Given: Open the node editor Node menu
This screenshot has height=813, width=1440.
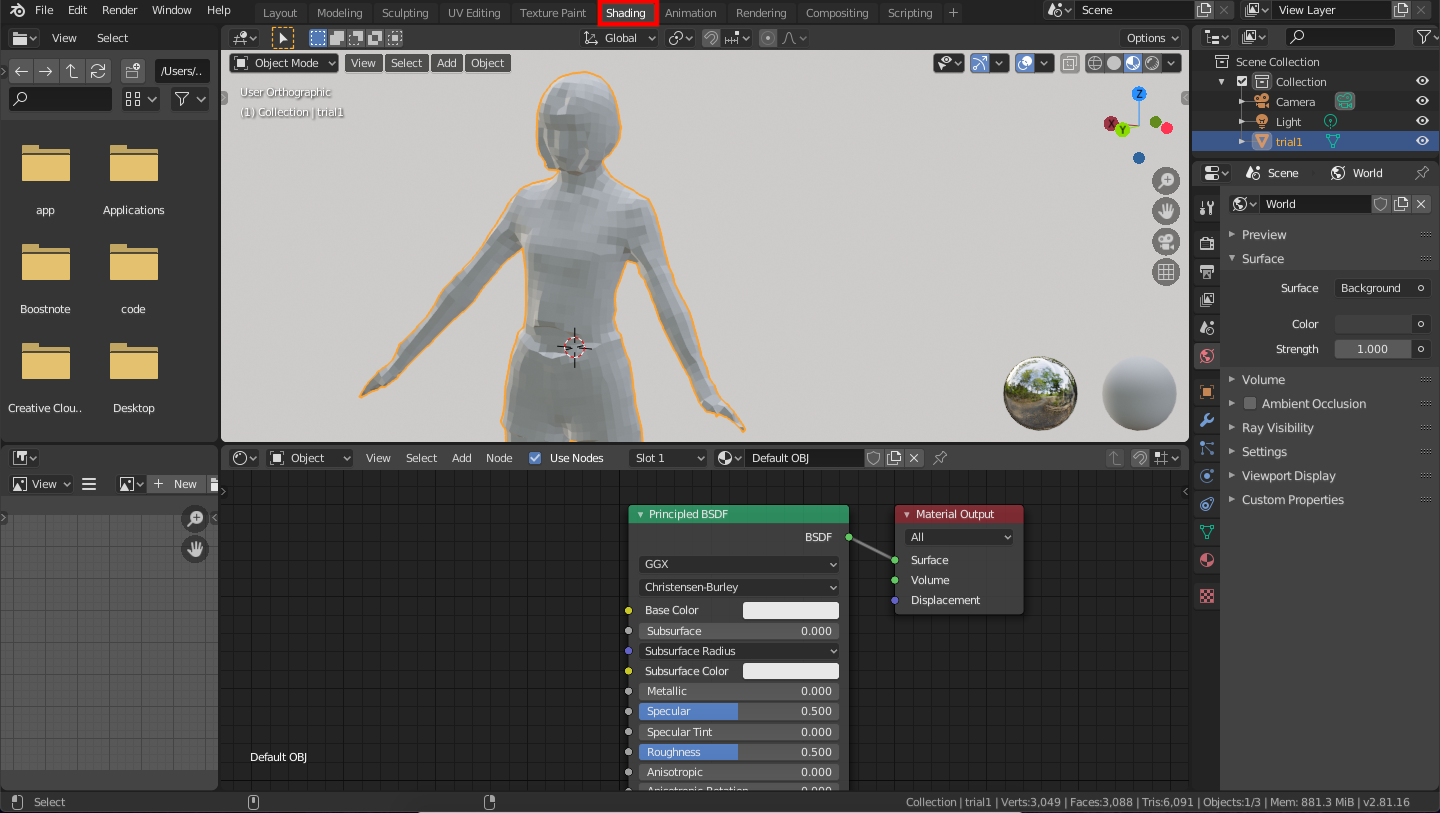Looking at the screenshot, I should click(x=499, y=458).
